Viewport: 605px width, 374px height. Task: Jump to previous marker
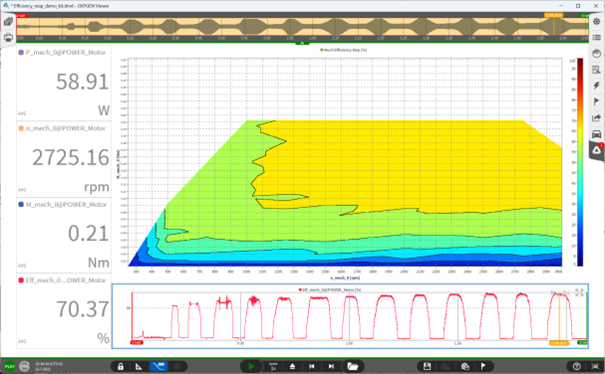[x=312, y=366]
